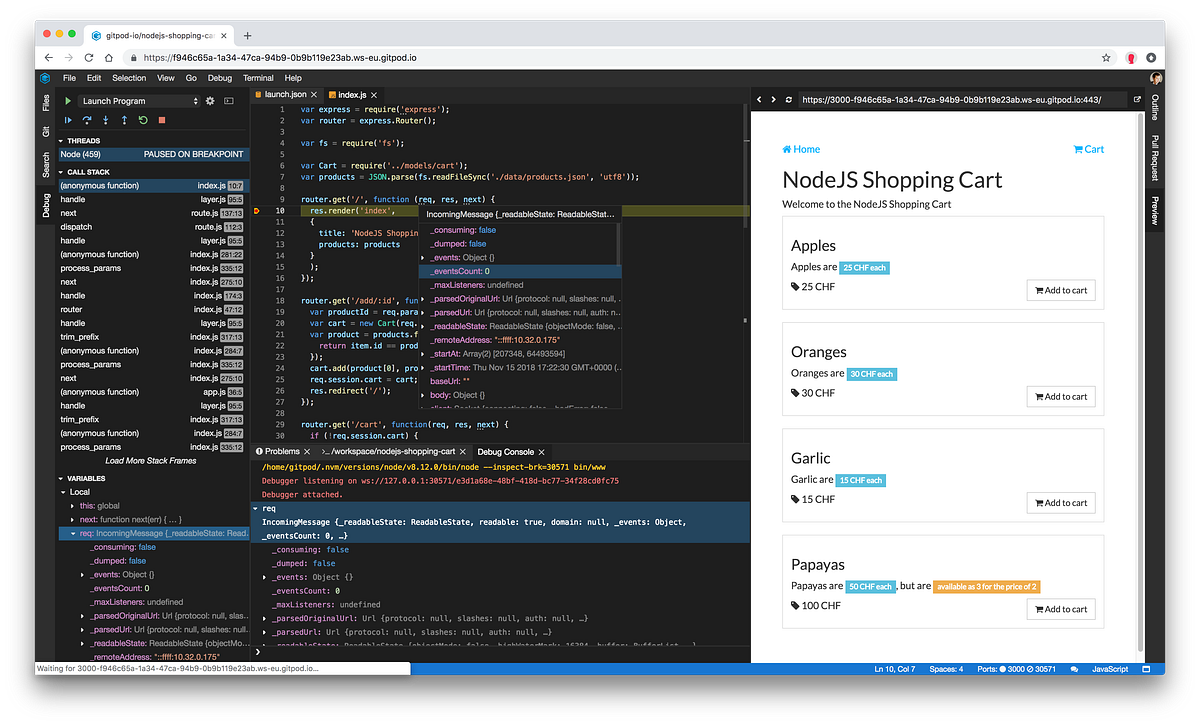This screenshot has width=1200, height=725.
Task: Click the Ln 10, Col 7 status bar indicator
Action: click(893, 668)
